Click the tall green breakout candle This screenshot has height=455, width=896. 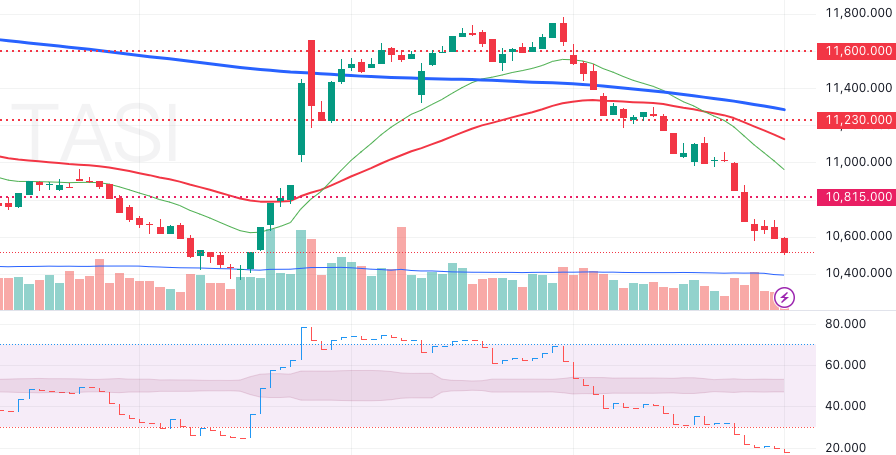301,120
